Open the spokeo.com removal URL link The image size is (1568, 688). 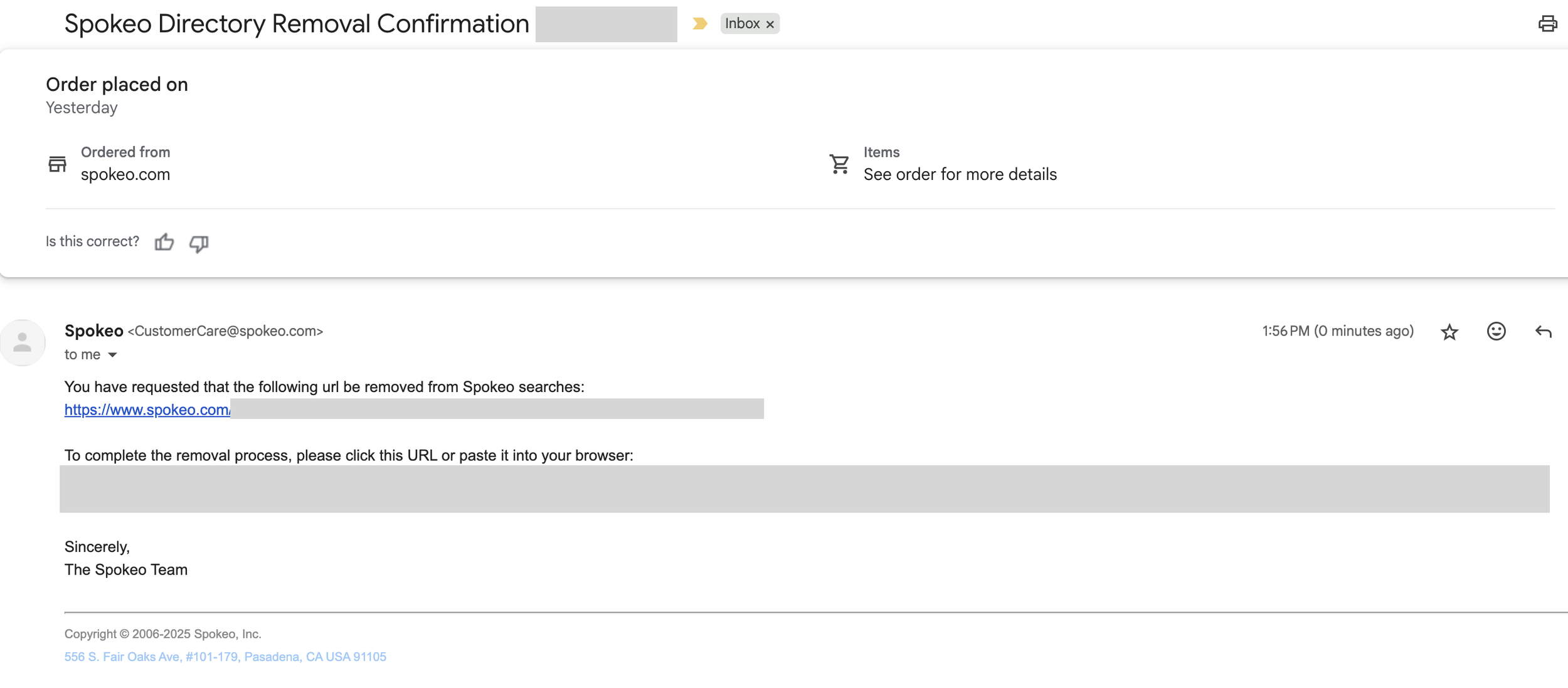coord(147,410)
